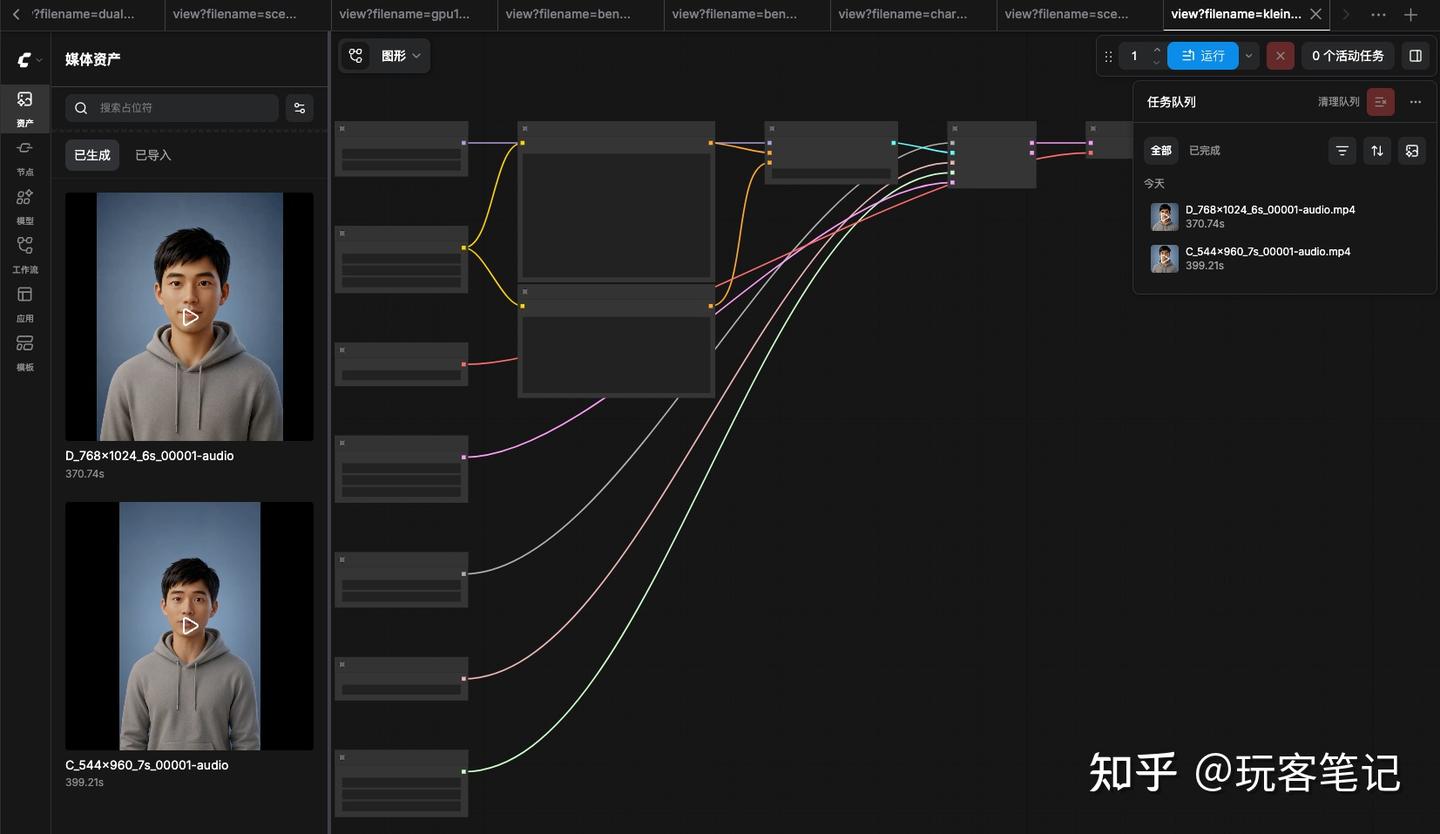The height and width of the screenshot is (834, 1440).
Task: Click the 清理队列 text label
Action: [x=1339, y=102]
